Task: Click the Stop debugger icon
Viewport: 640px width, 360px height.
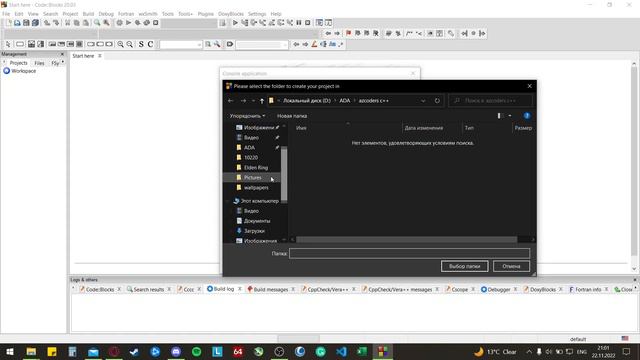Action: (308, 23)
